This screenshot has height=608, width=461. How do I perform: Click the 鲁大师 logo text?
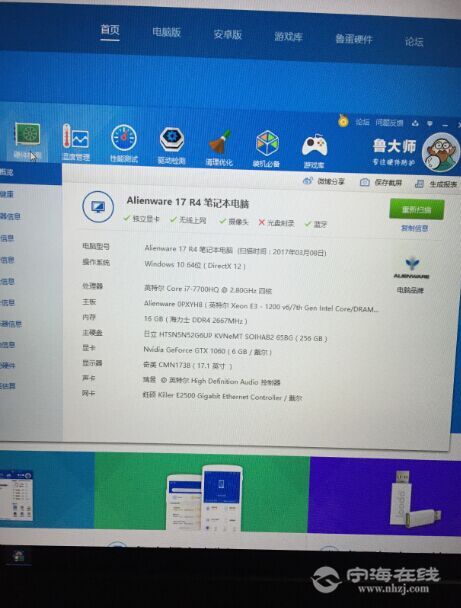pos(394,147)
